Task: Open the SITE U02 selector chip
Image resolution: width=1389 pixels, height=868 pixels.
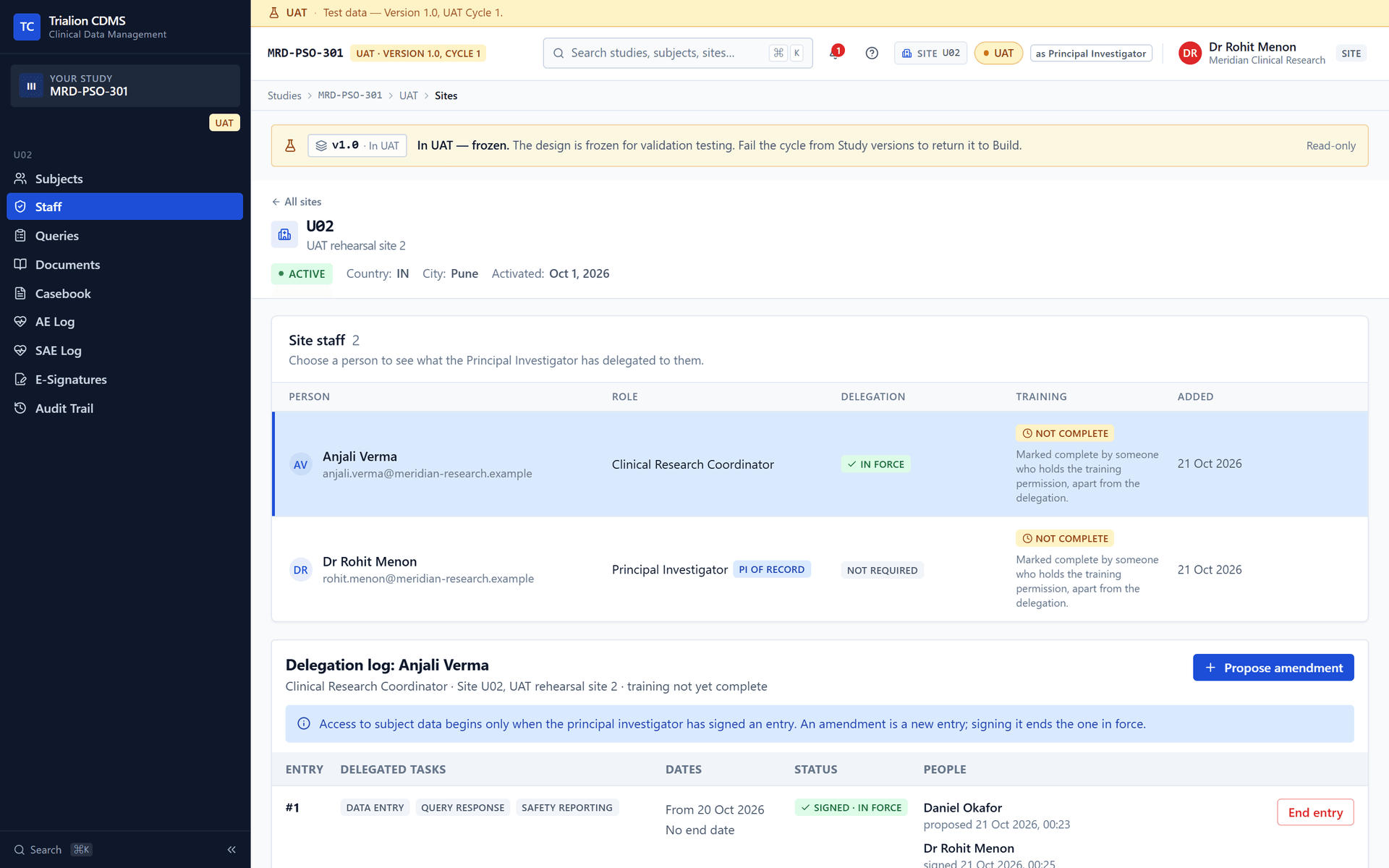Action: 930,53
